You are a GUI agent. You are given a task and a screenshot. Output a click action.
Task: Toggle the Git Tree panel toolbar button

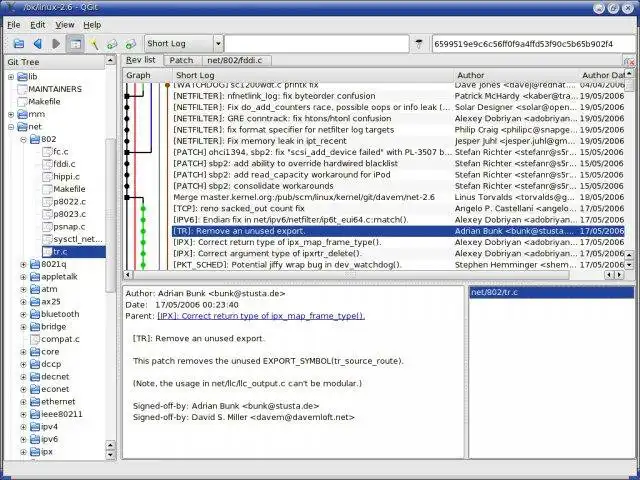click(76, 44)
